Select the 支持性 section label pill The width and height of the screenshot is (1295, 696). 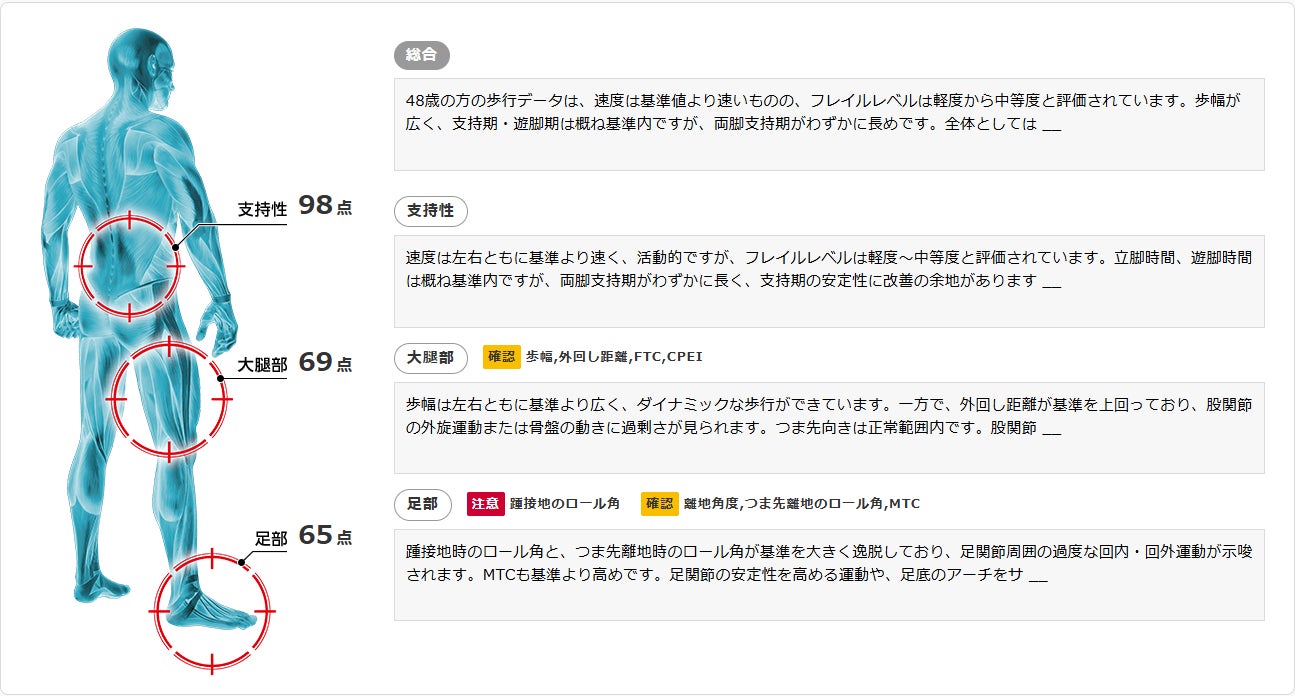click(x=430, y=211)
